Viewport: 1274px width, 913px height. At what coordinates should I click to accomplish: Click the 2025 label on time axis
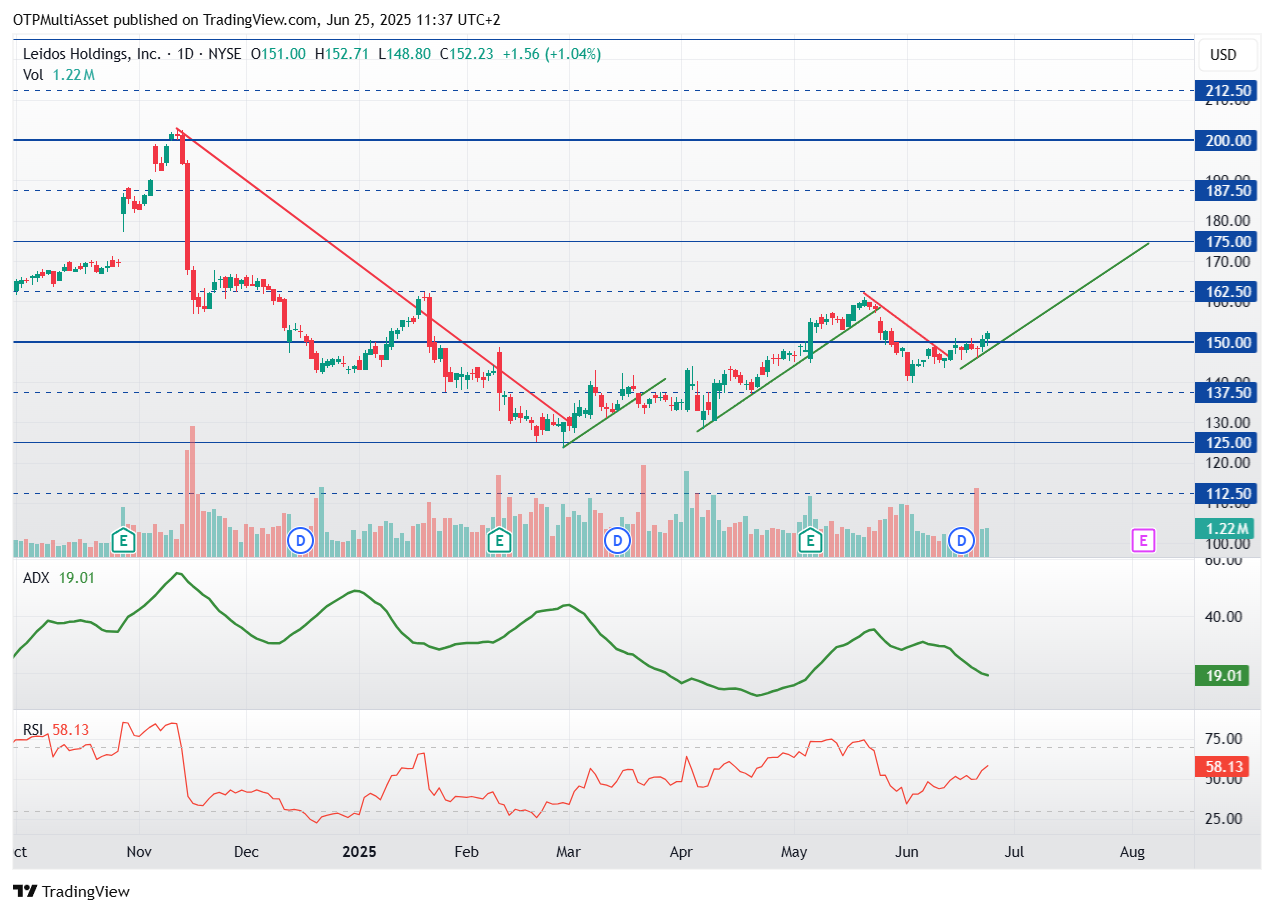coord(358,852)
